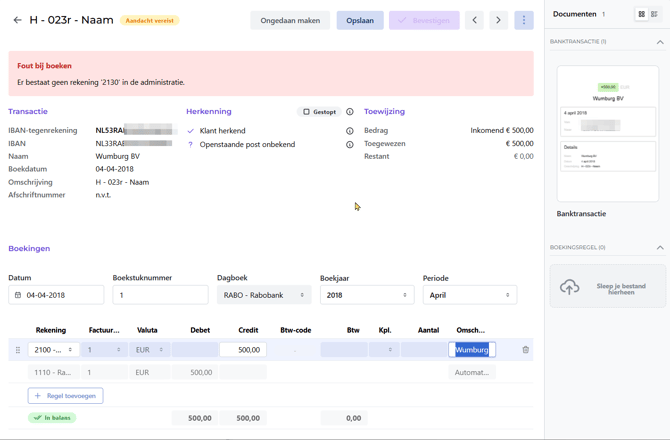The height and width of the screenshot is (440, 670).
Task: Open the Boekjaar 2018 dropdown
Action: [367, 295]
